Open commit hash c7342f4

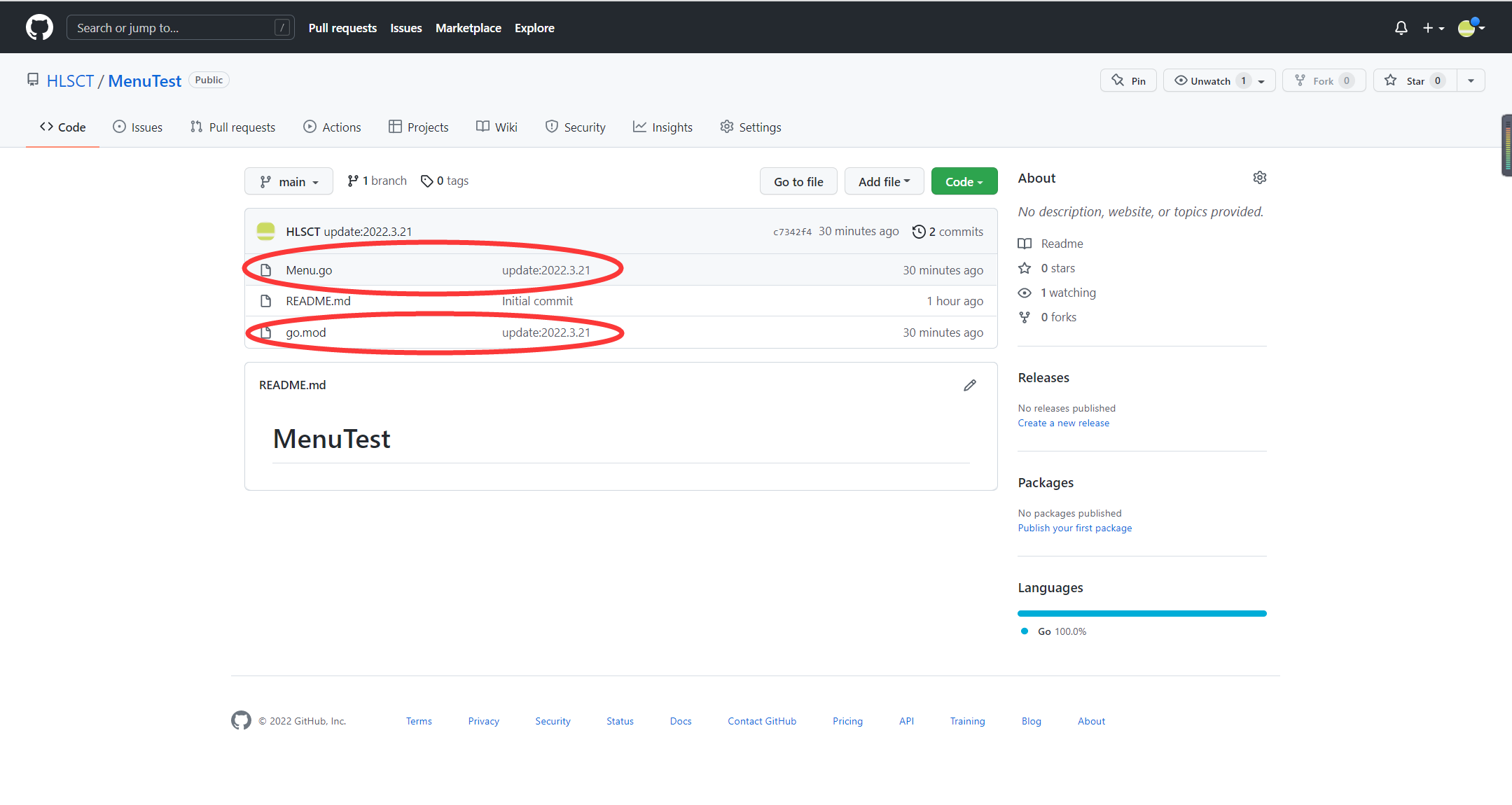(x=792, y=232)
